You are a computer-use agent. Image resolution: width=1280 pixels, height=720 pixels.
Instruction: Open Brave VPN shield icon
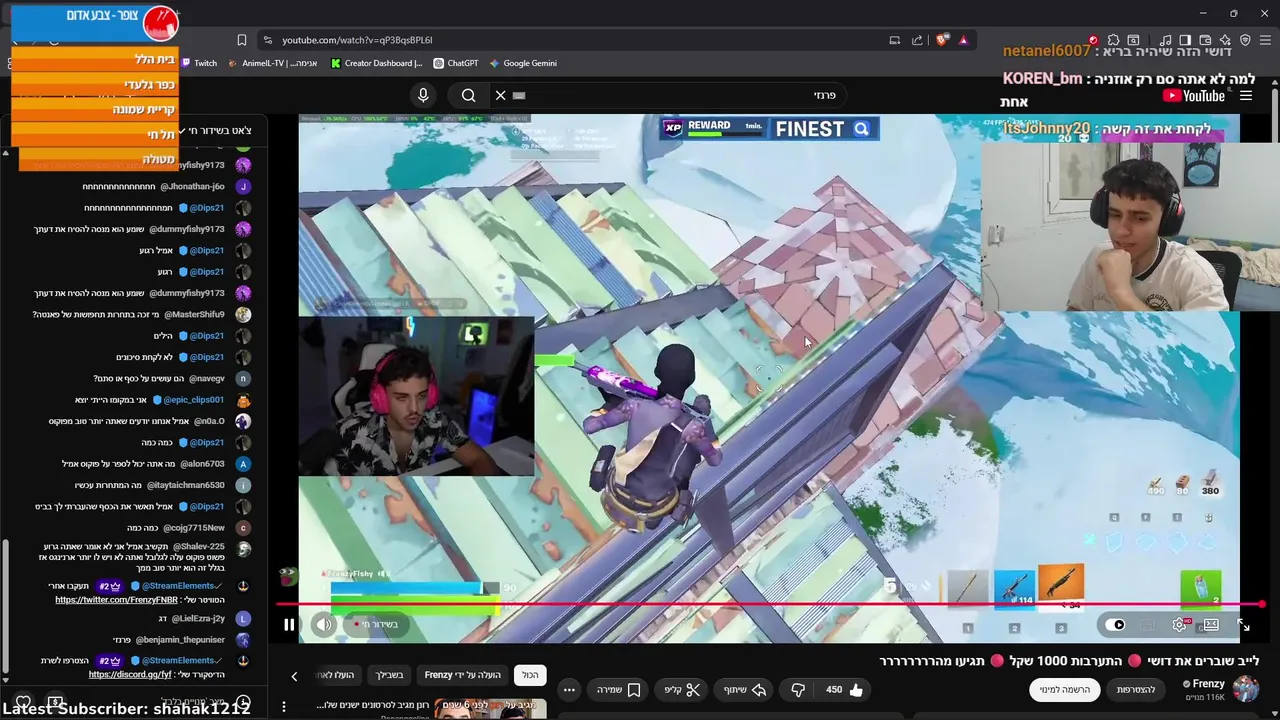(x=1245, y=40)
